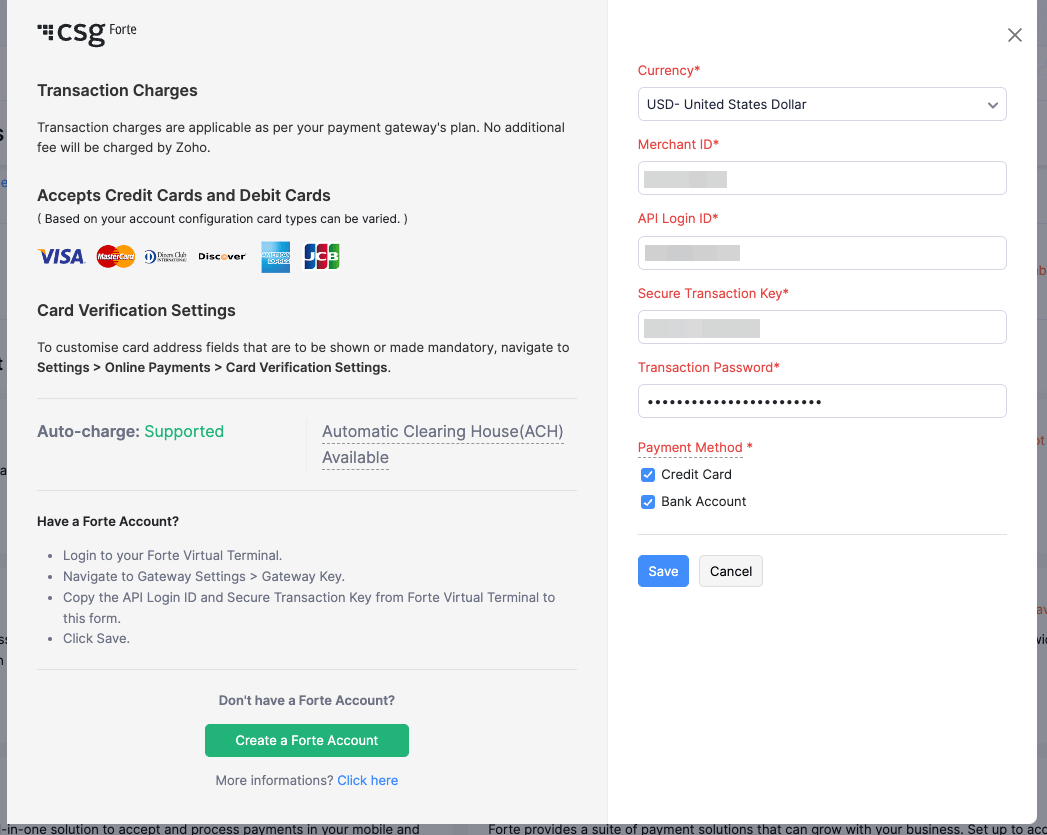Click the Currency dropdown chevron arrow
Image resolution: width=1047 pixels, height=835 pixels.
coord(992,105)
